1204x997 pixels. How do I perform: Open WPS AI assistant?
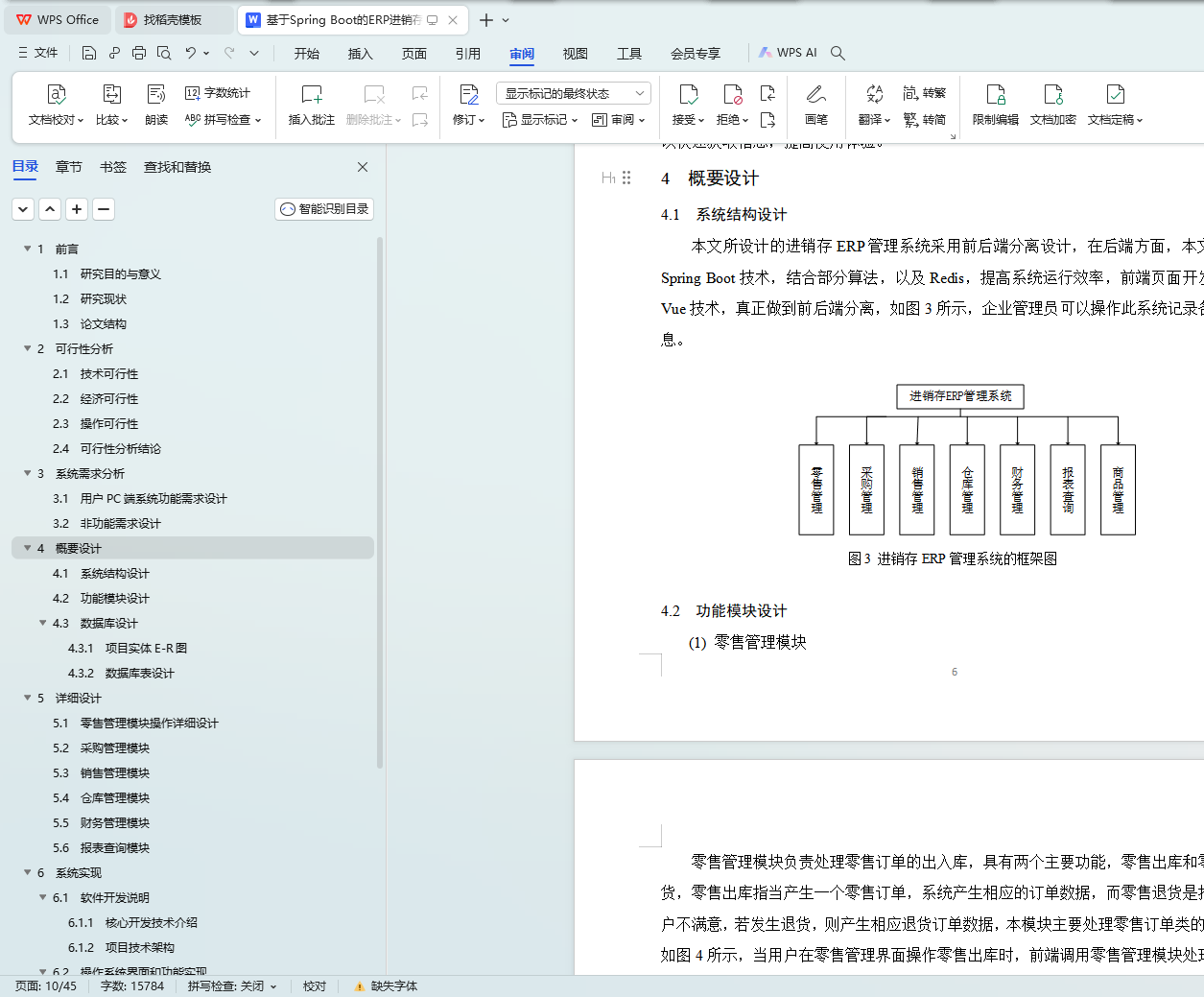point(789,53)
